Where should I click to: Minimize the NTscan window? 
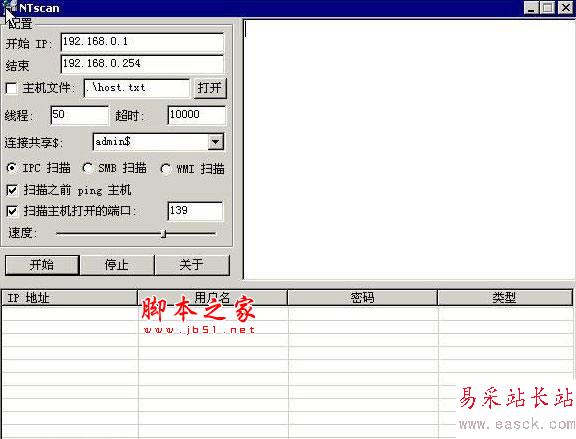tap(531, 8)
